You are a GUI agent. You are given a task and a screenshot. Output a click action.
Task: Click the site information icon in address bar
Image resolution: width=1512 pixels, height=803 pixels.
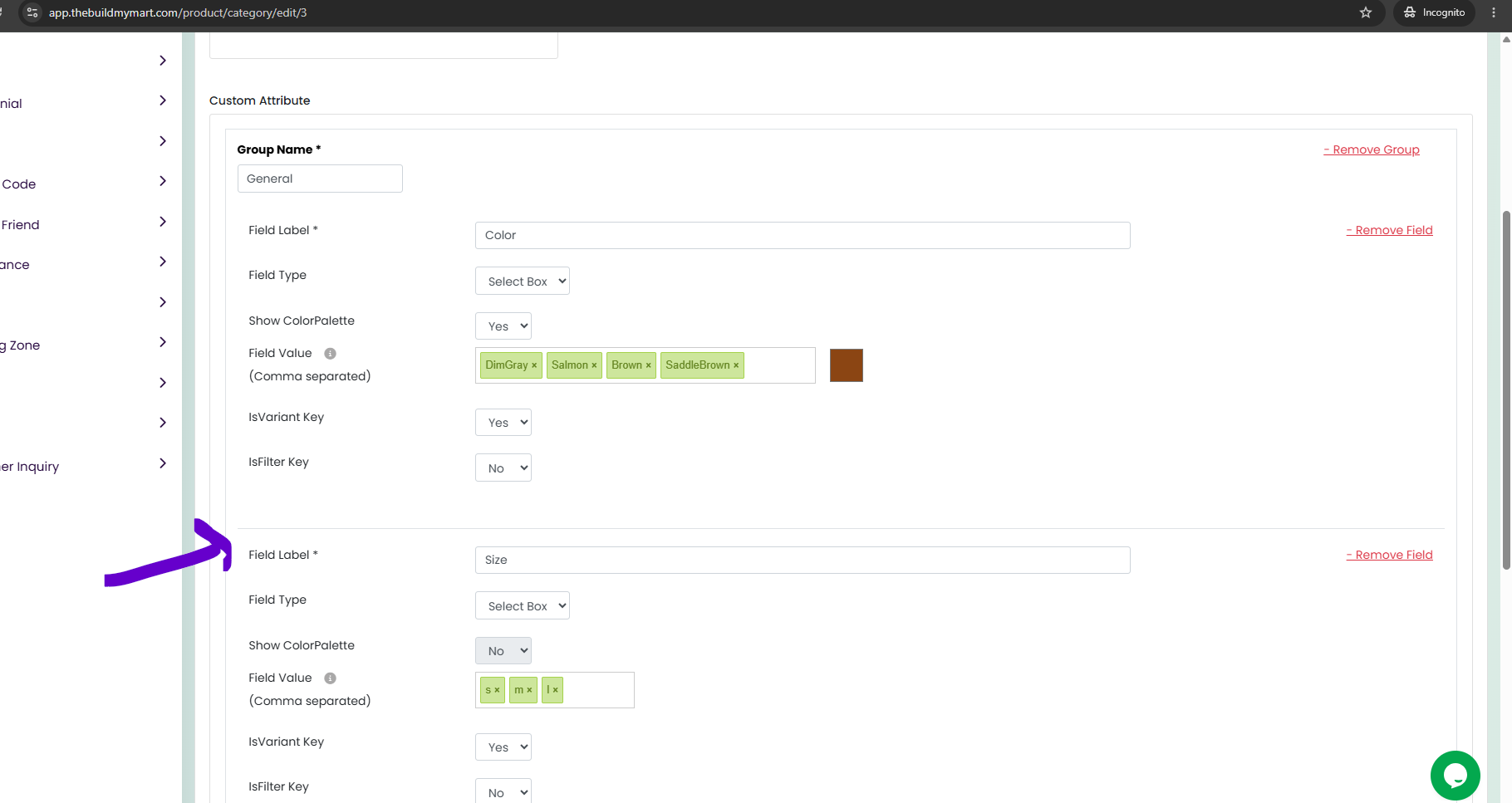click(x=32, y=12)
